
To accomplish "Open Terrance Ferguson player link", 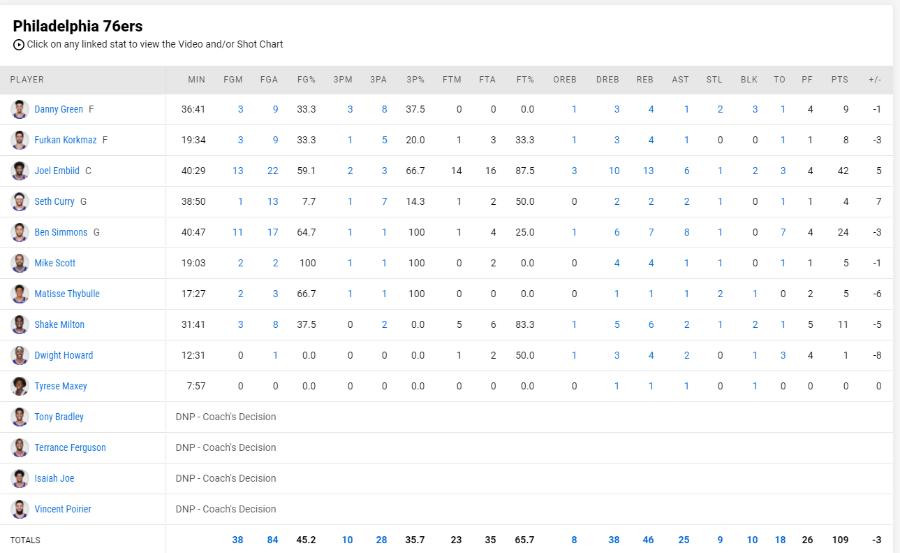I will coord(70,447).
